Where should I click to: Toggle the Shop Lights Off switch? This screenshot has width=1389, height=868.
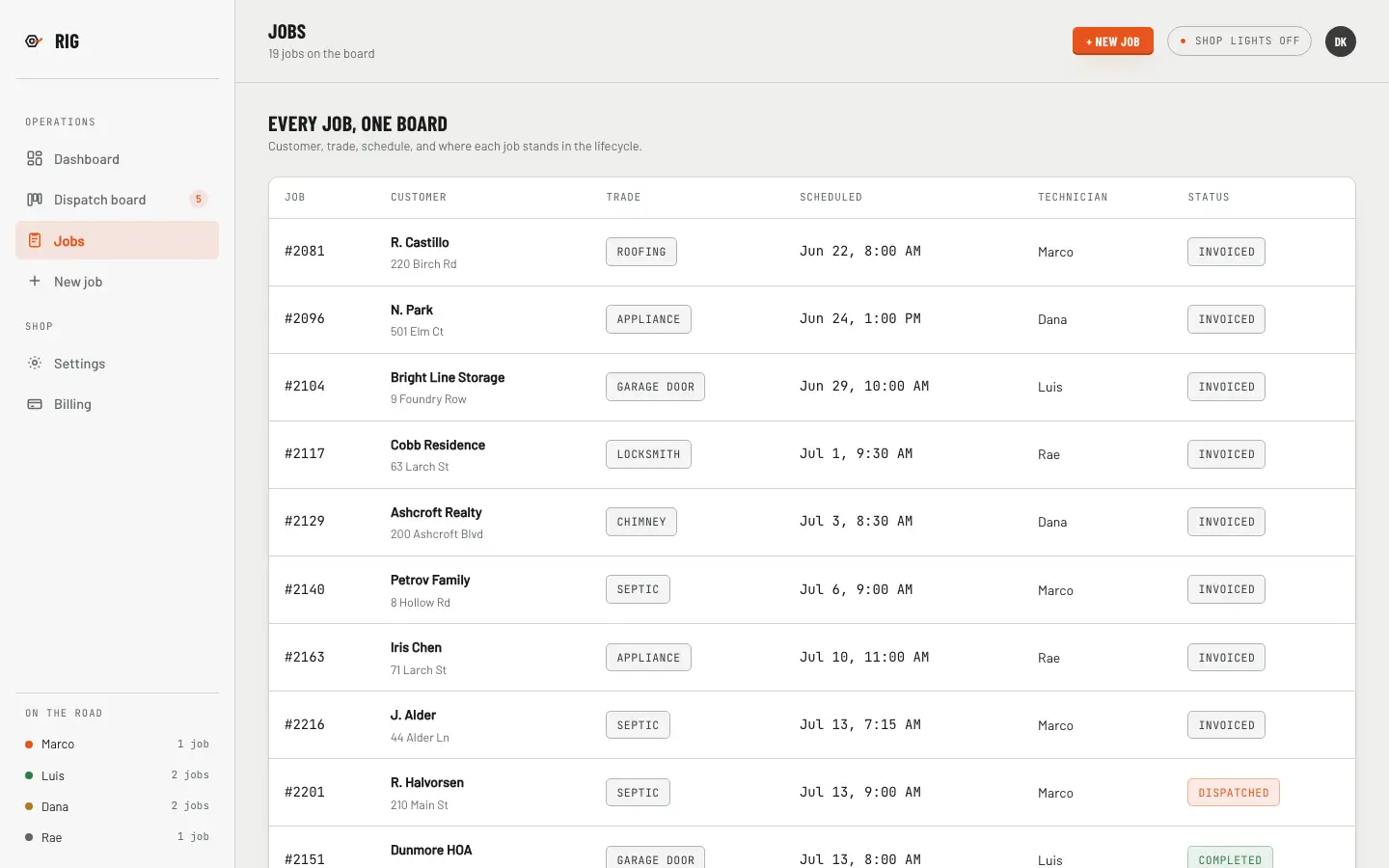coord(1239,41)
